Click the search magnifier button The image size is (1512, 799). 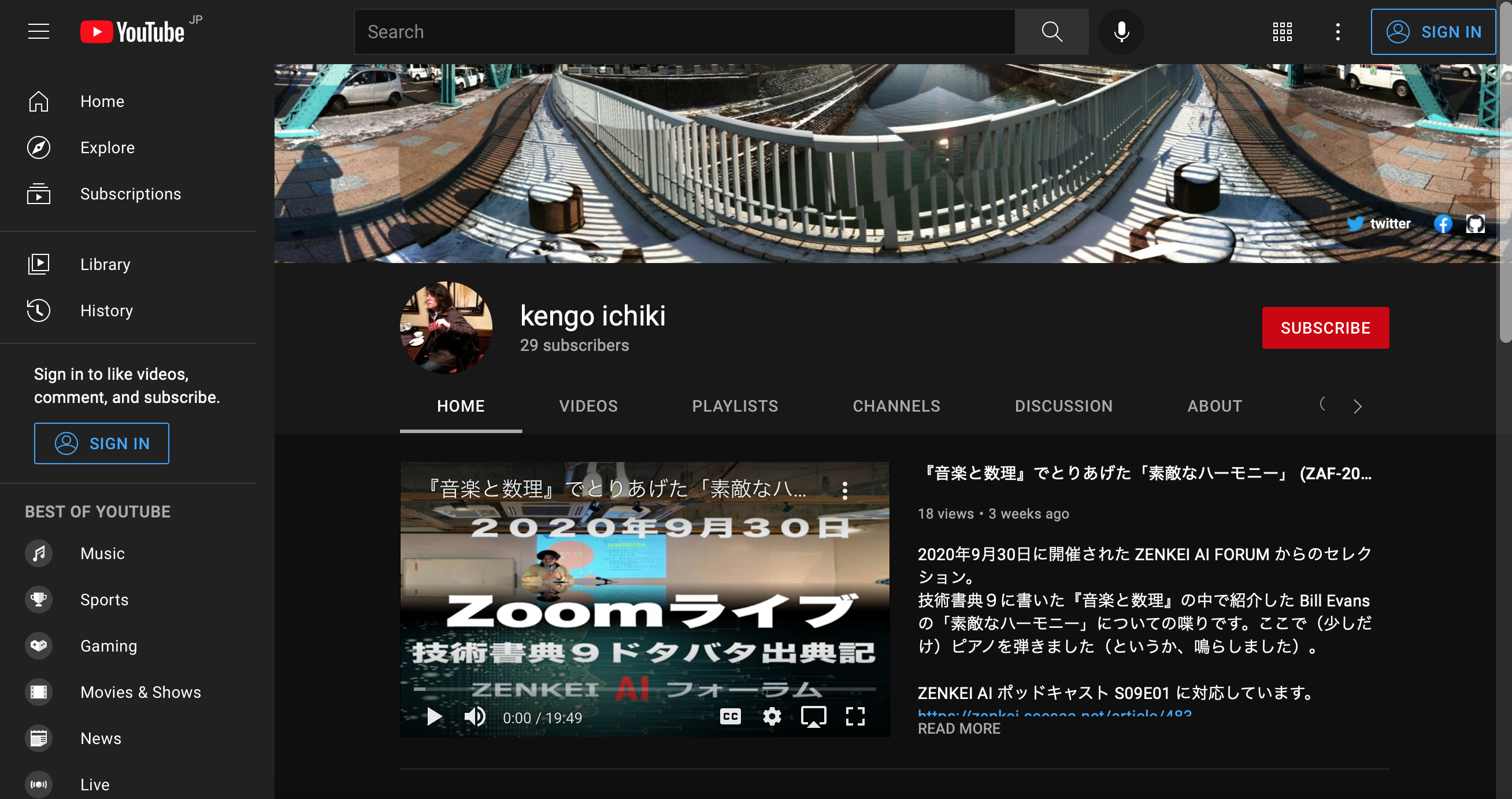[1051, 32]
